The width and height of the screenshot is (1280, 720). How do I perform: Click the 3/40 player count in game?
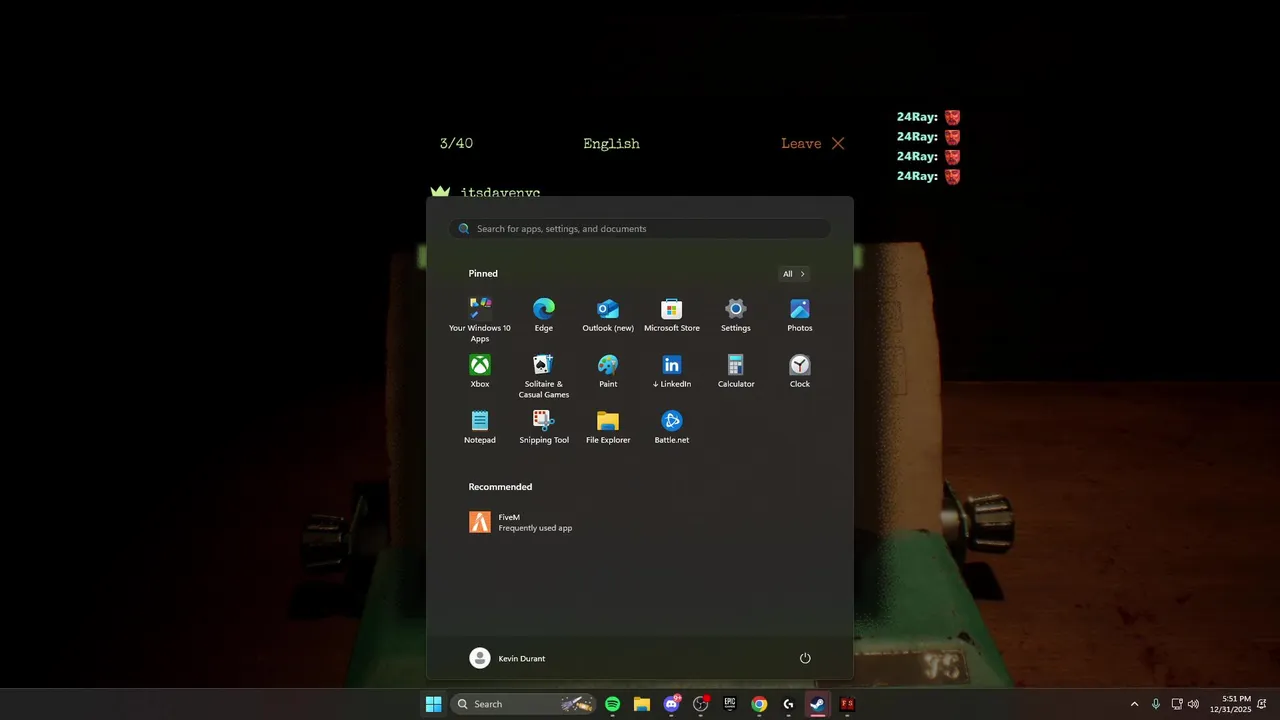pyautogui.click(x=456, y=144)
